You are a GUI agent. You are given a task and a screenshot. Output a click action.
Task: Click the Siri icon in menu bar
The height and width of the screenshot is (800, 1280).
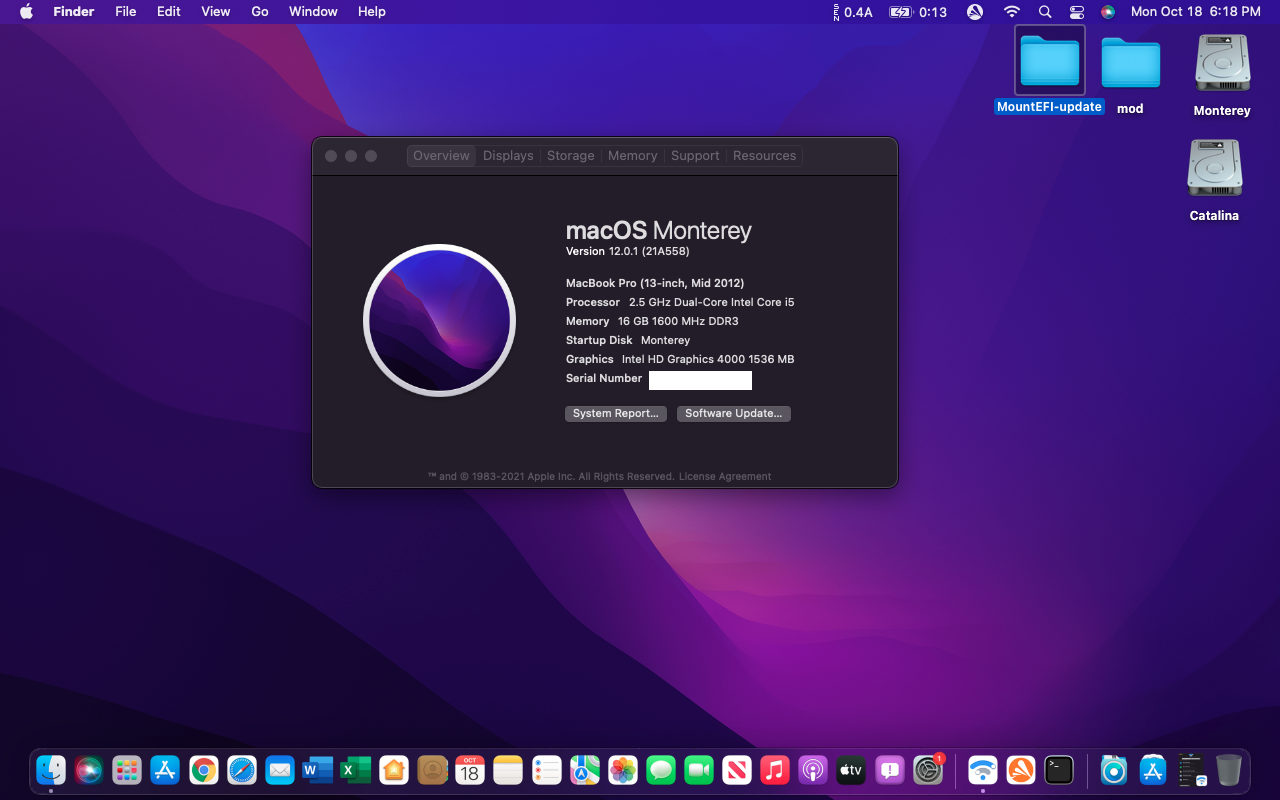point(1108,12)
